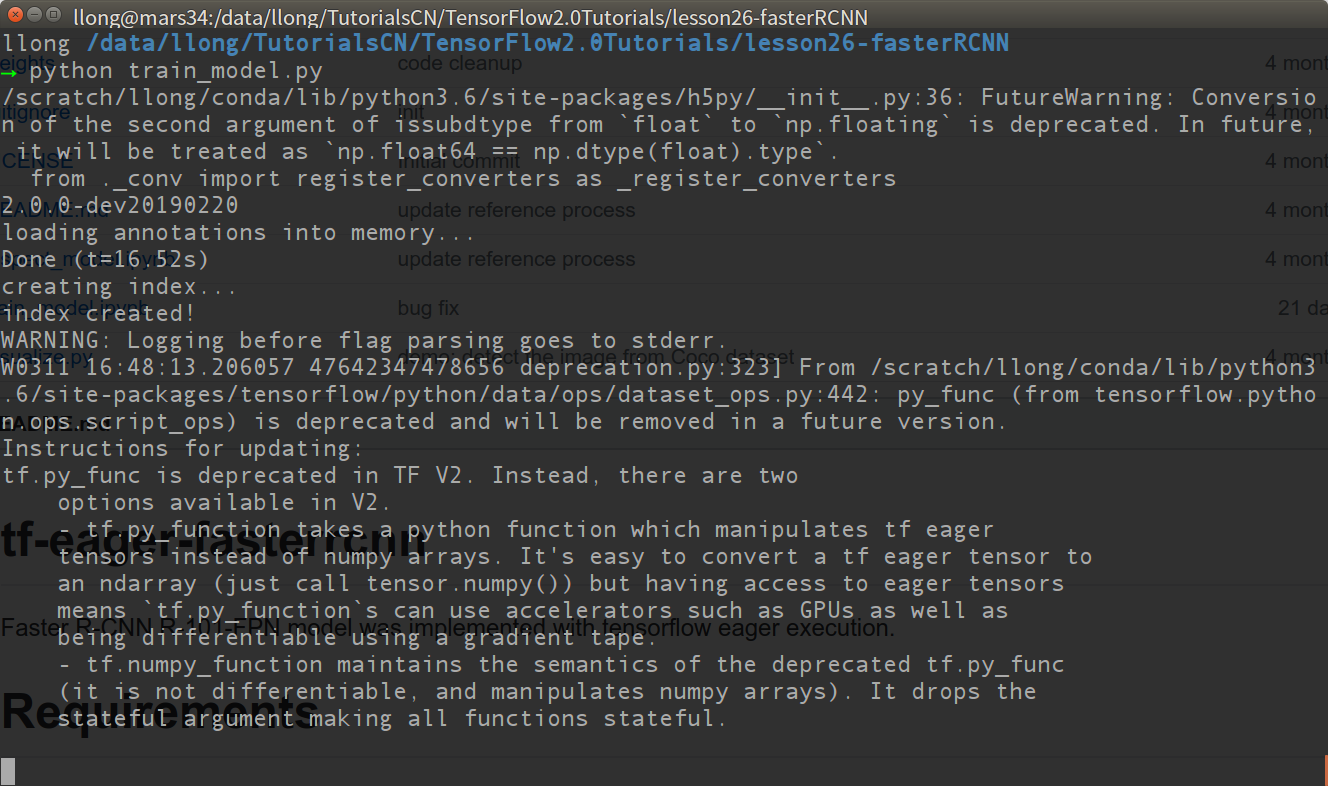Click the green prompt arrow
The width and height of the screenshot is (1328, 786).
point(9,71)
